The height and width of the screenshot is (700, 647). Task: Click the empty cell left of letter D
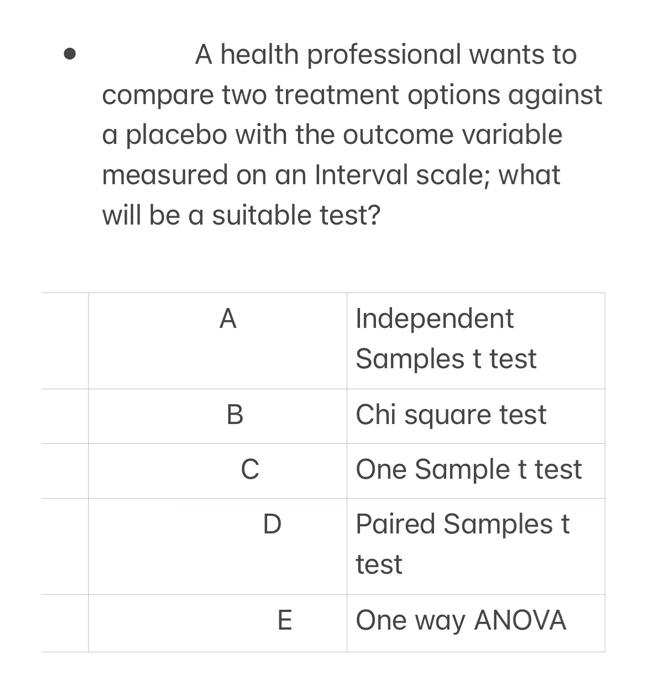tap(65, 546)
